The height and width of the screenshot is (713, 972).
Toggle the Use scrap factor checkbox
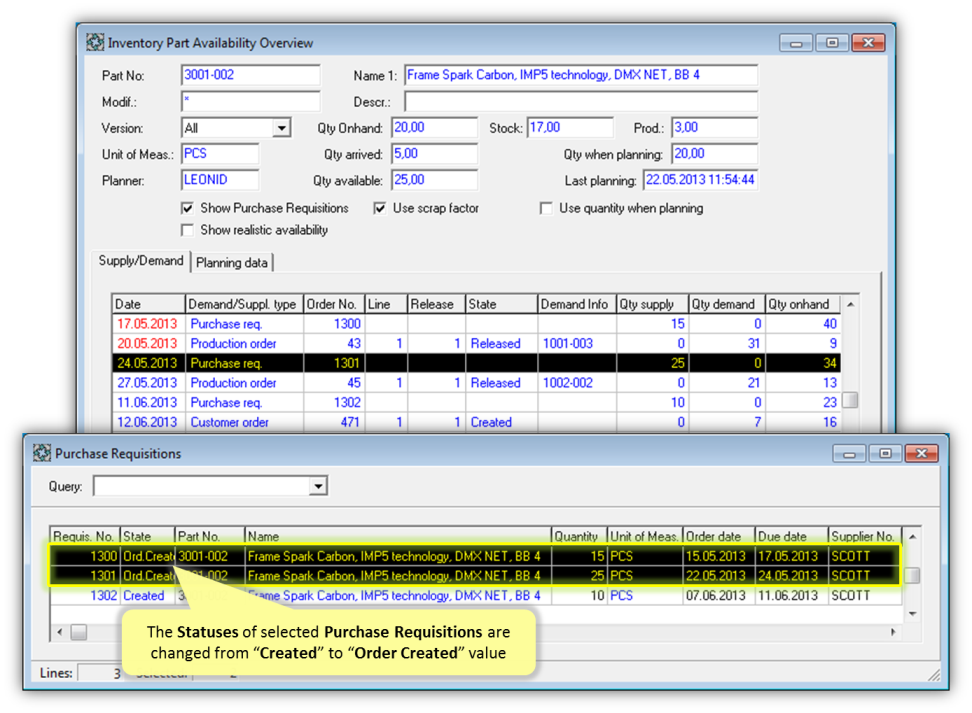[379, 208]
